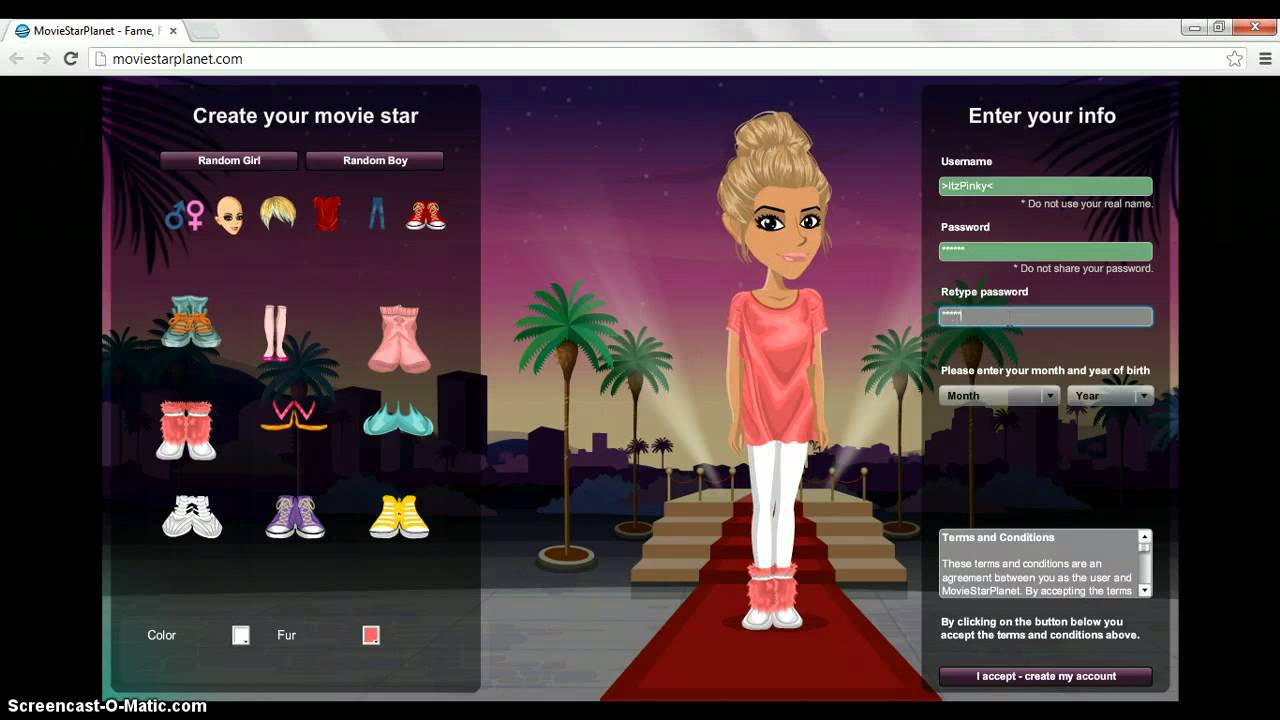Pick the white Color swatch
This screenshot has width=1280, height=720.
click(241, 635)
